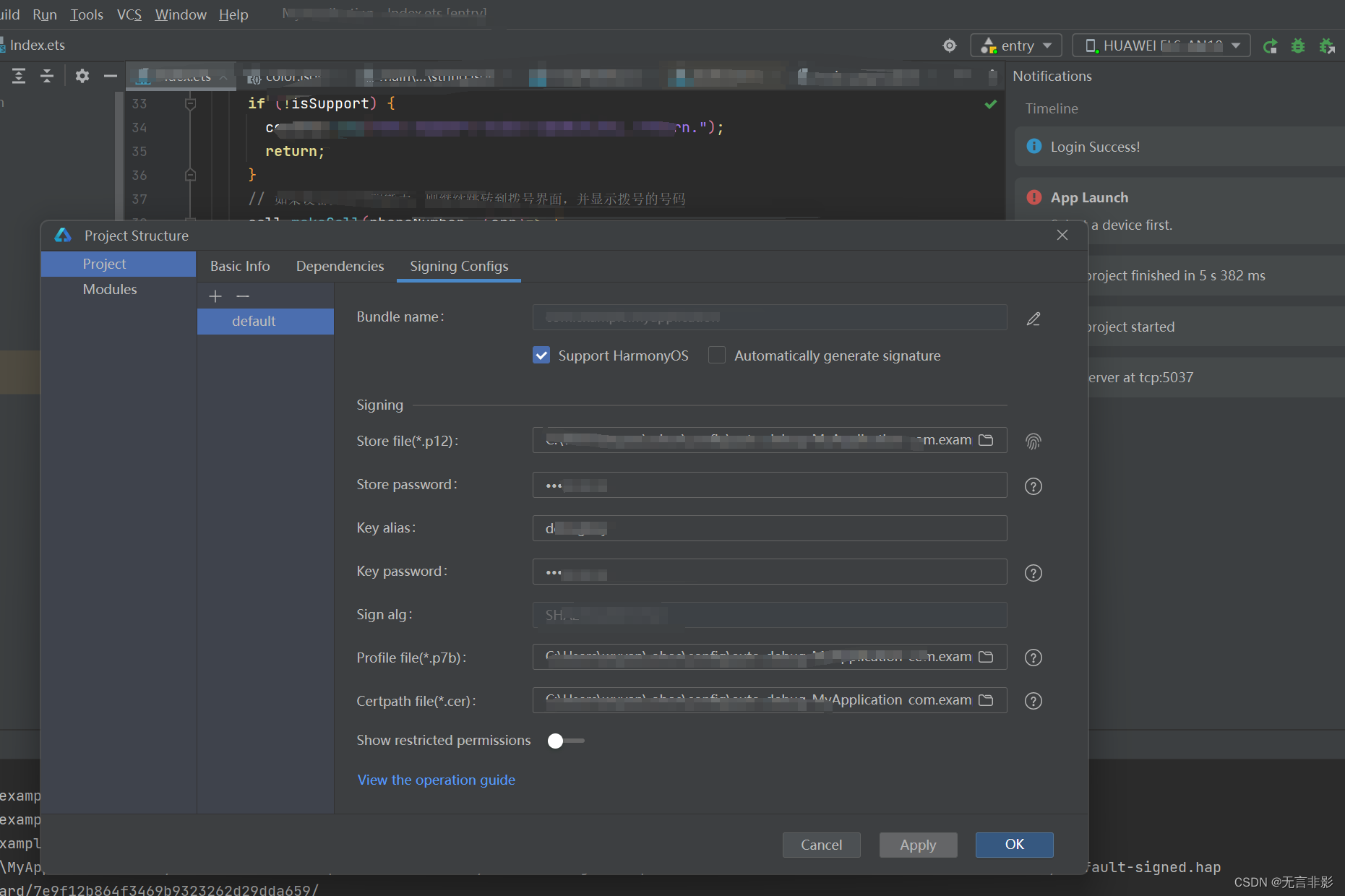Open help icon for Key password
Image resolution: width=1345 pixels, height=896 pixels.
(1034, 573)
